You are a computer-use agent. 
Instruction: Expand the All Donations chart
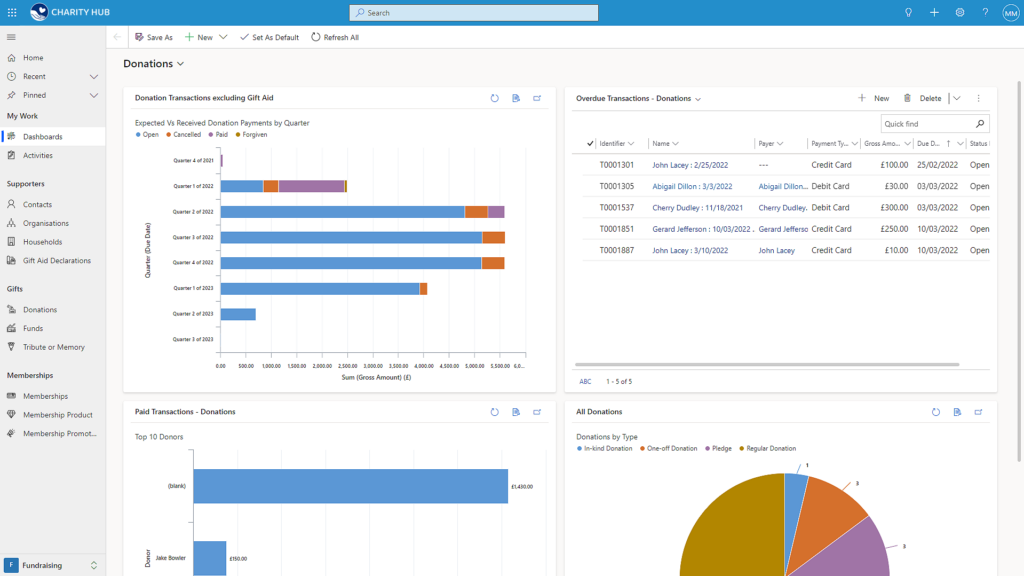(978, 412)
